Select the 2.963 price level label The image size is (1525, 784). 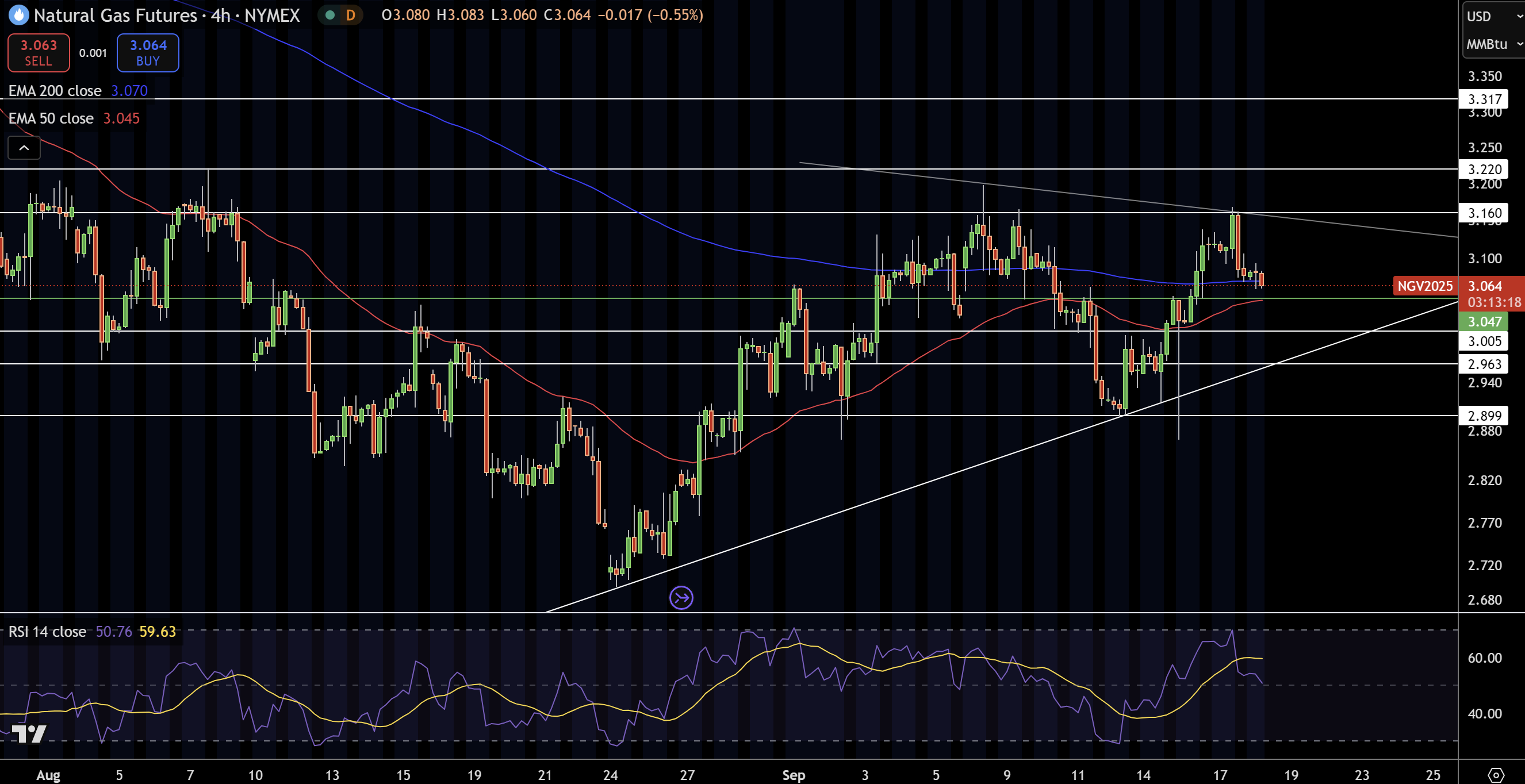point(1484,364)
